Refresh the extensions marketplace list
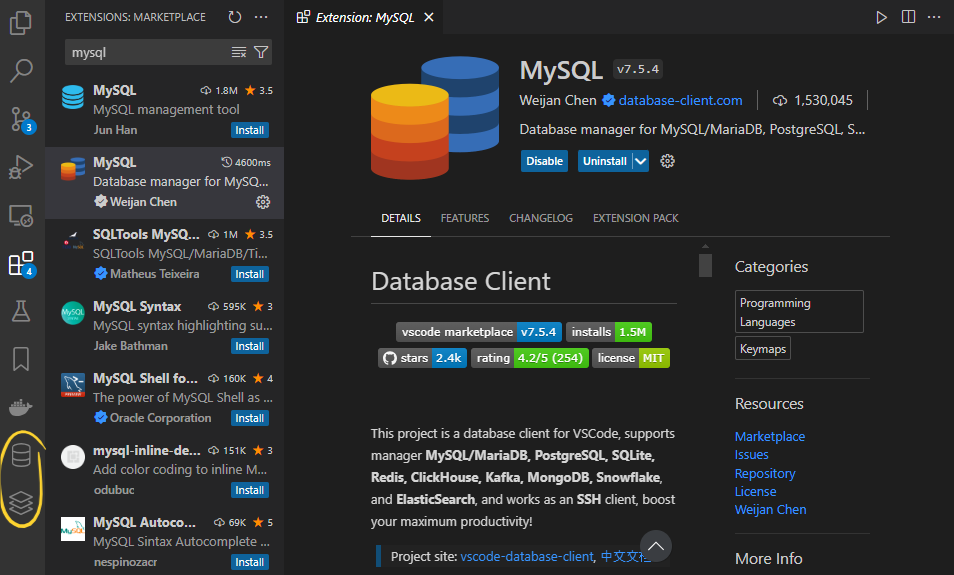Screen dimensions: 954x575 tap(235, 17)
